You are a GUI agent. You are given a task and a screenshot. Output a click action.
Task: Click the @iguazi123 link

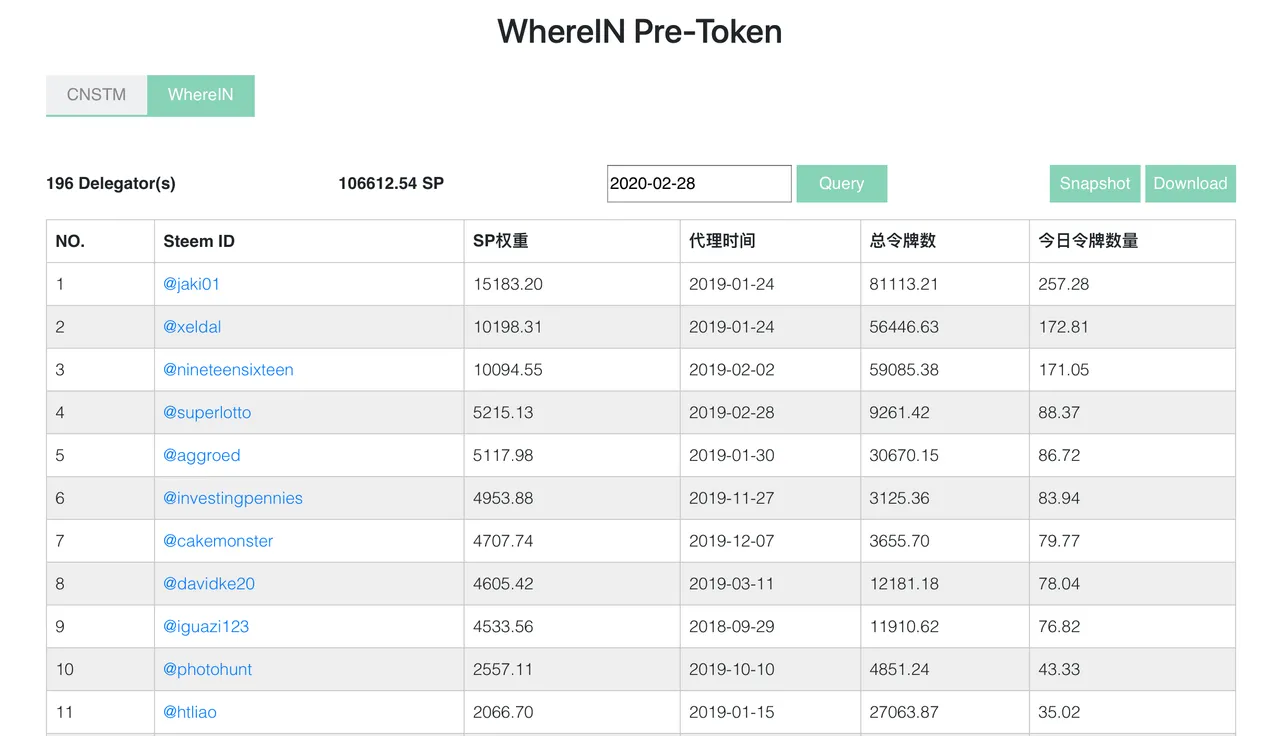(206, 626)
